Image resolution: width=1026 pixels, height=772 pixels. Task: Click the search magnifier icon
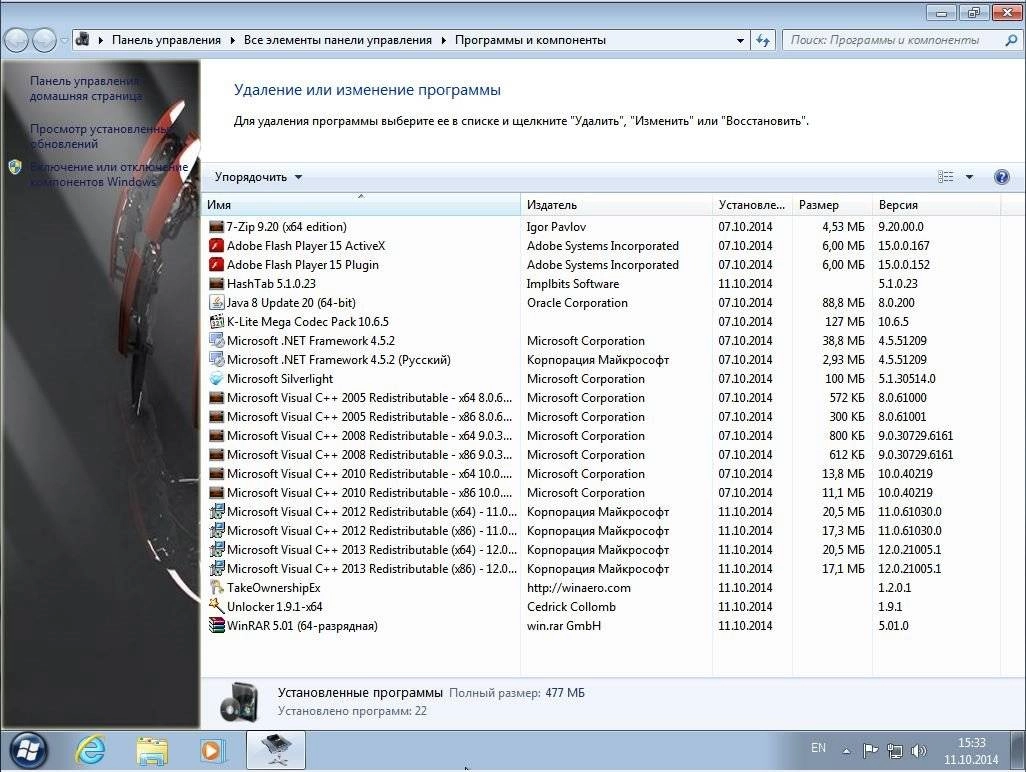click(x=1011, y=41)
